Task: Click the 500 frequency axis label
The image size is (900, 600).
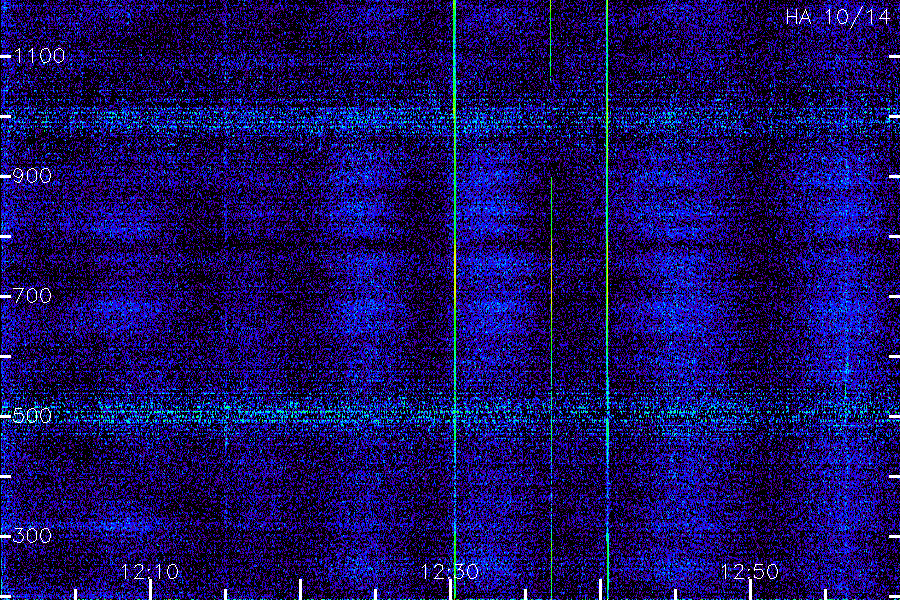Action: pyautogui.click(x=32, y=416)
